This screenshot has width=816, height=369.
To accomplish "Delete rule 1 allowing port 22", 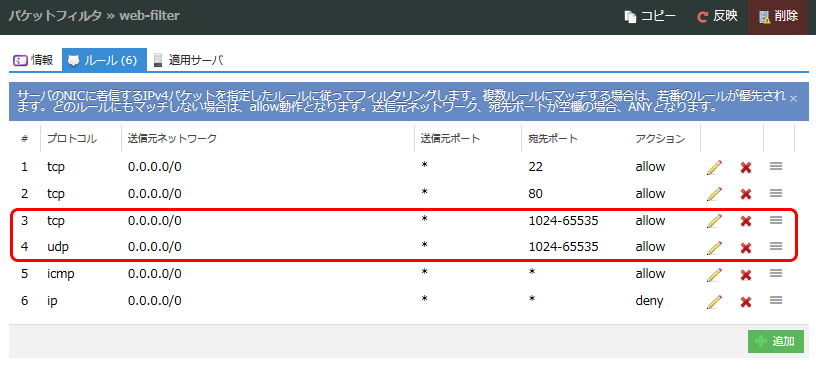I will pyautogui.click(x=746, y=168).
